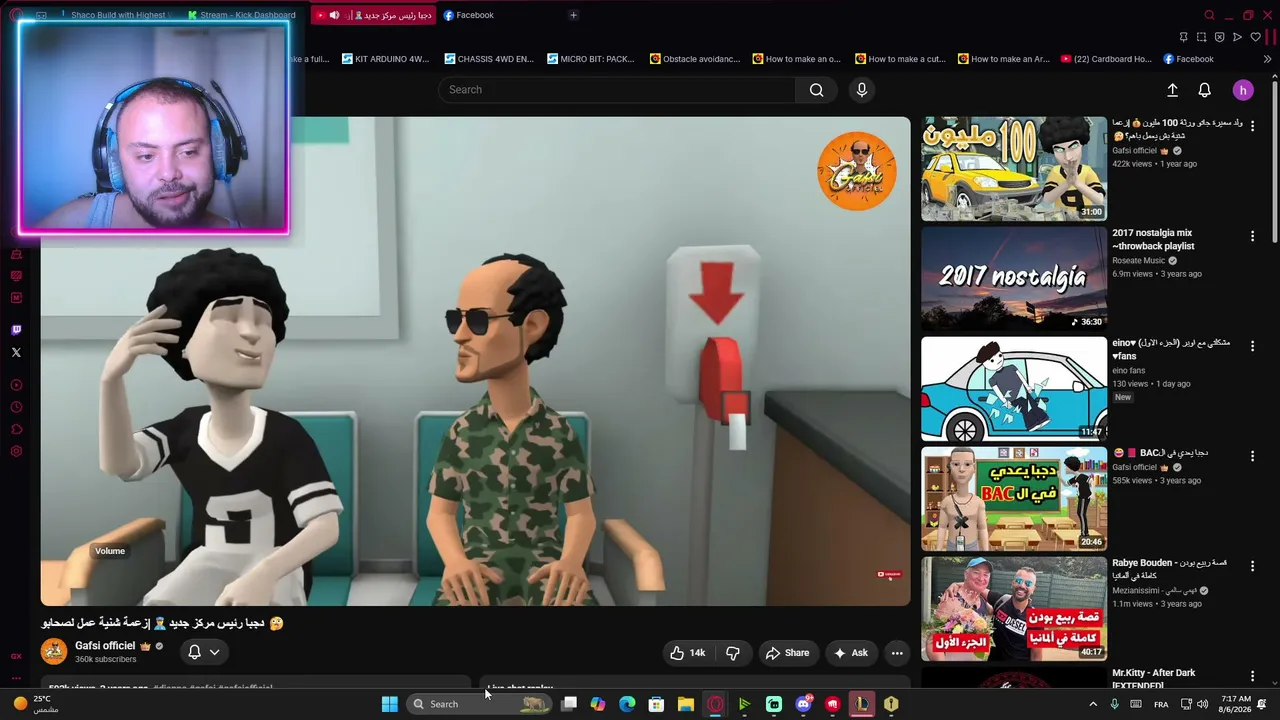1280x720 pixels.
Task: Click the browser tab search magnifier icon
Action: click(1209, 15)
